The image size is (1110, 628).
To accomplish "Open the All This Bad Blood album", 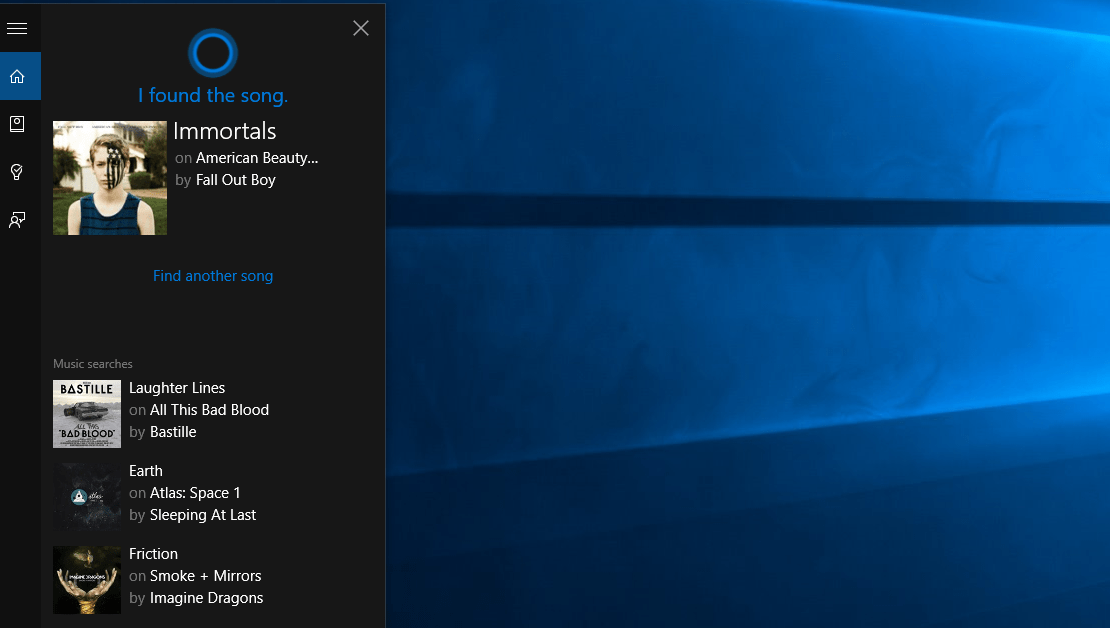I will click(209, 410).
